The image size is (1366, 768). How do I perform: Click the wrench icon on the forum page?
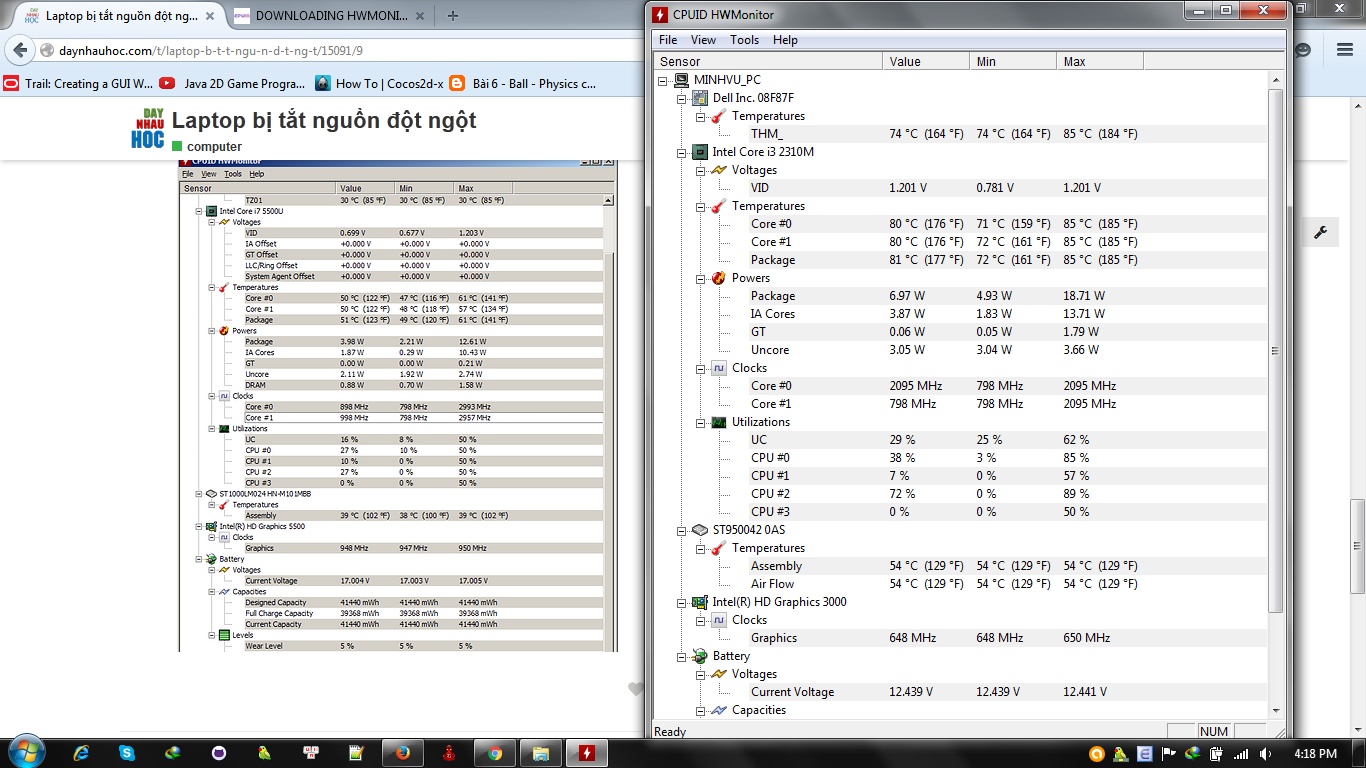(x=1320, y=233)
